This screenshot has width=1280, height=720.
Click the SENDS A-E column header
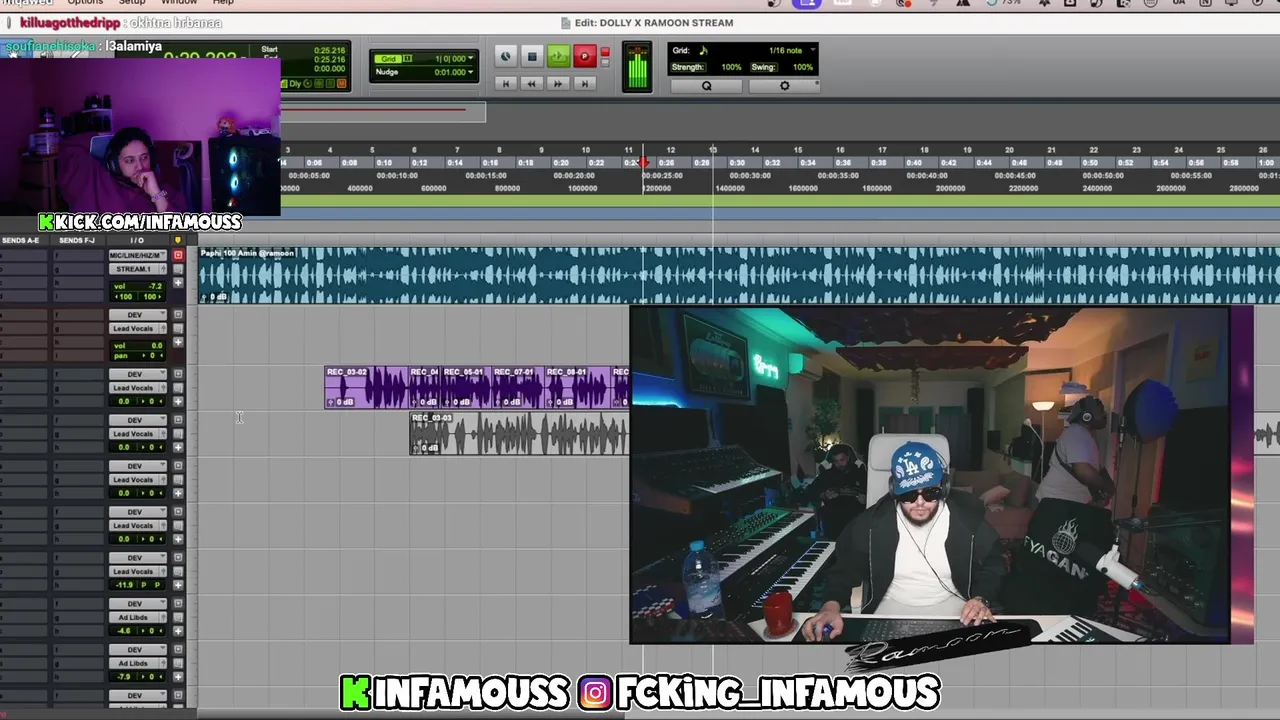tap(20, 240)
